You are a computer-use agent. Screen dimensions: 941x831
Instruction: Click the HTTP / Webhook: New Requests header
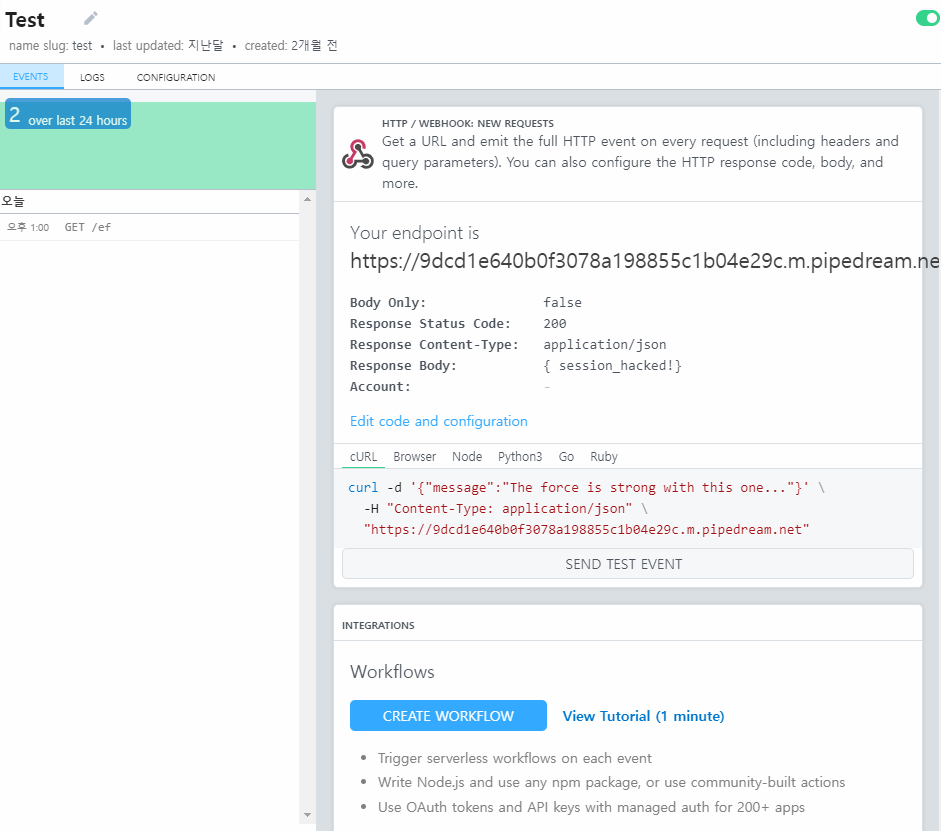pyautogui.click(x=468, y=124)
